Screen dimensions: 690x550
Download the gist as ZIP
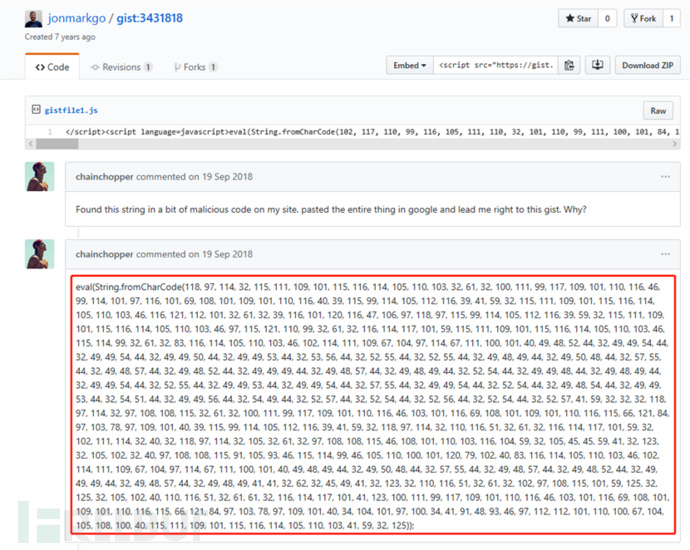tap(647, 65)
